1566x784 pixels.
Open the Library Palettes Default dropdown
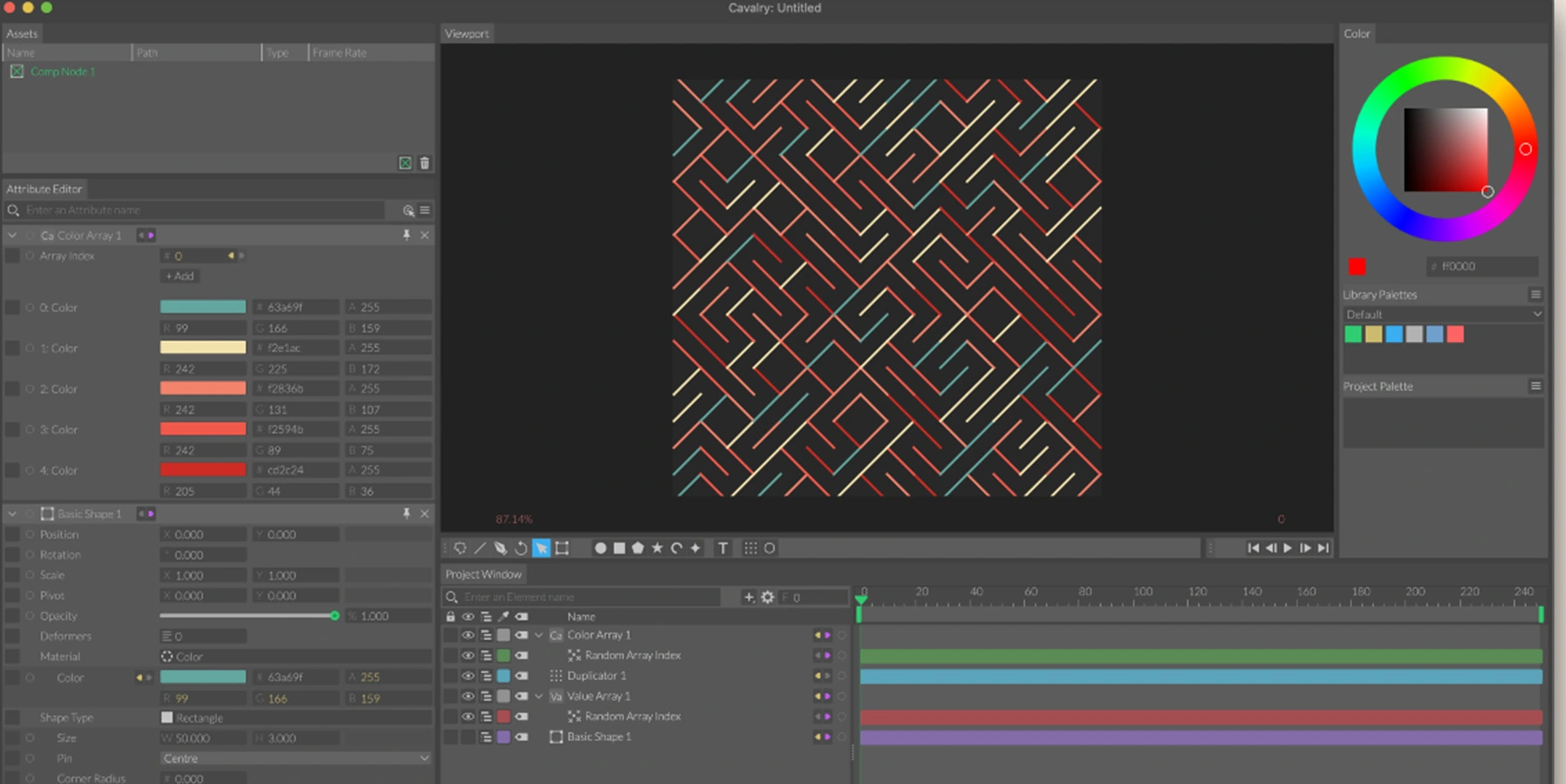(1442, 315)
